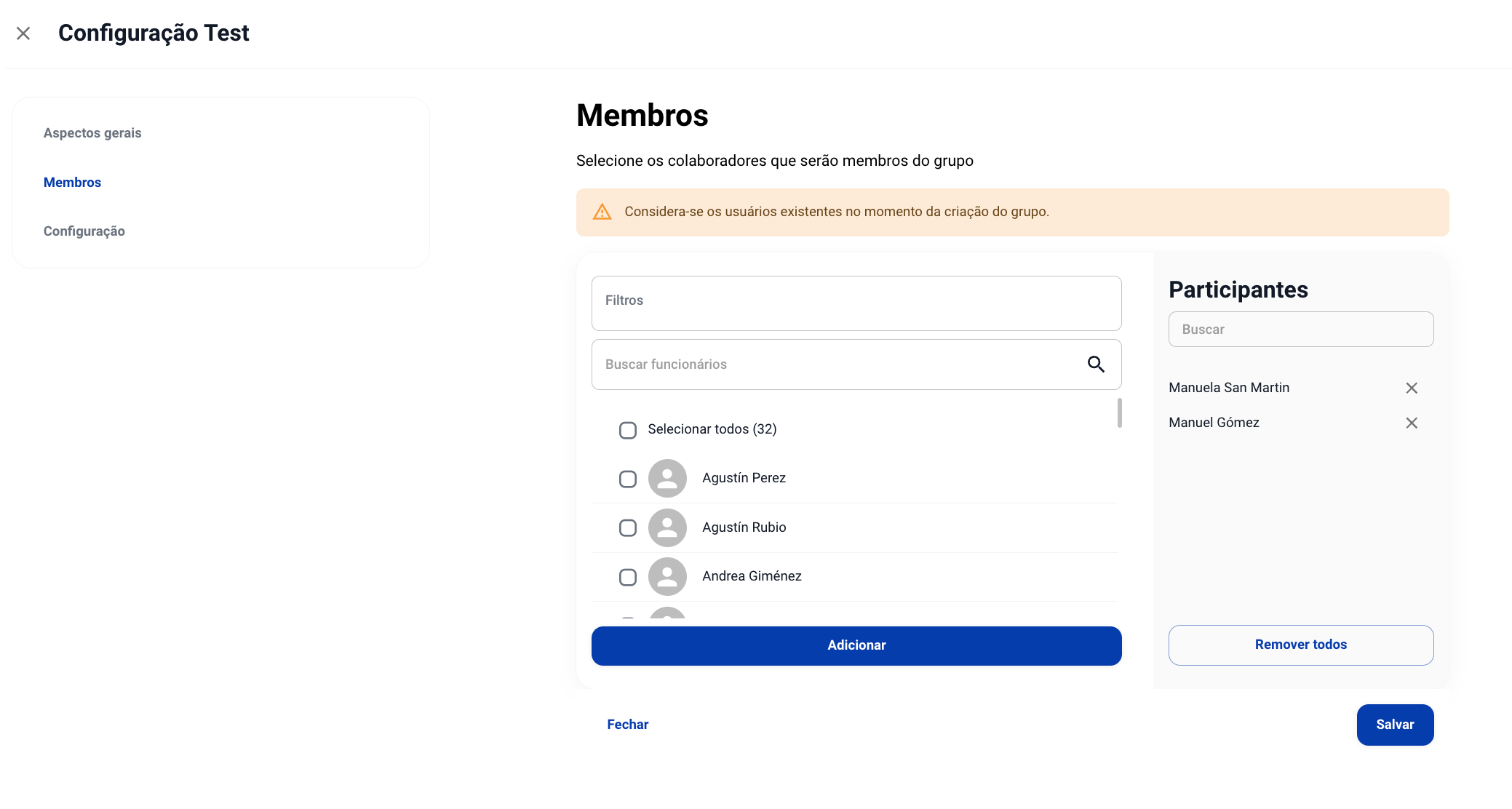Go to the Aspectos gerais section
Viewport: 1512px width, 809px height.
coord(92,133)
